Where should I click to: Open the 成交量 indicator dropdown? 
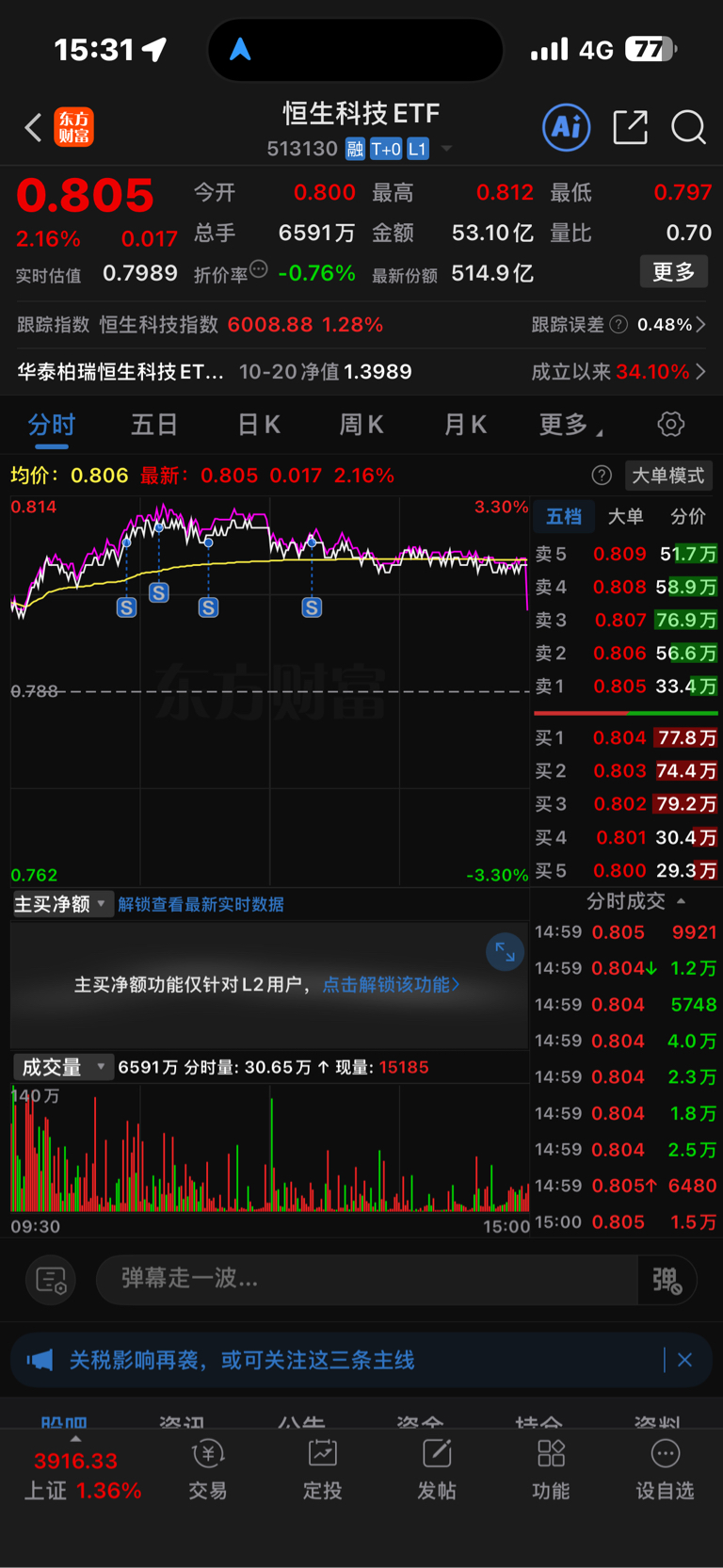click(62, 1067)
